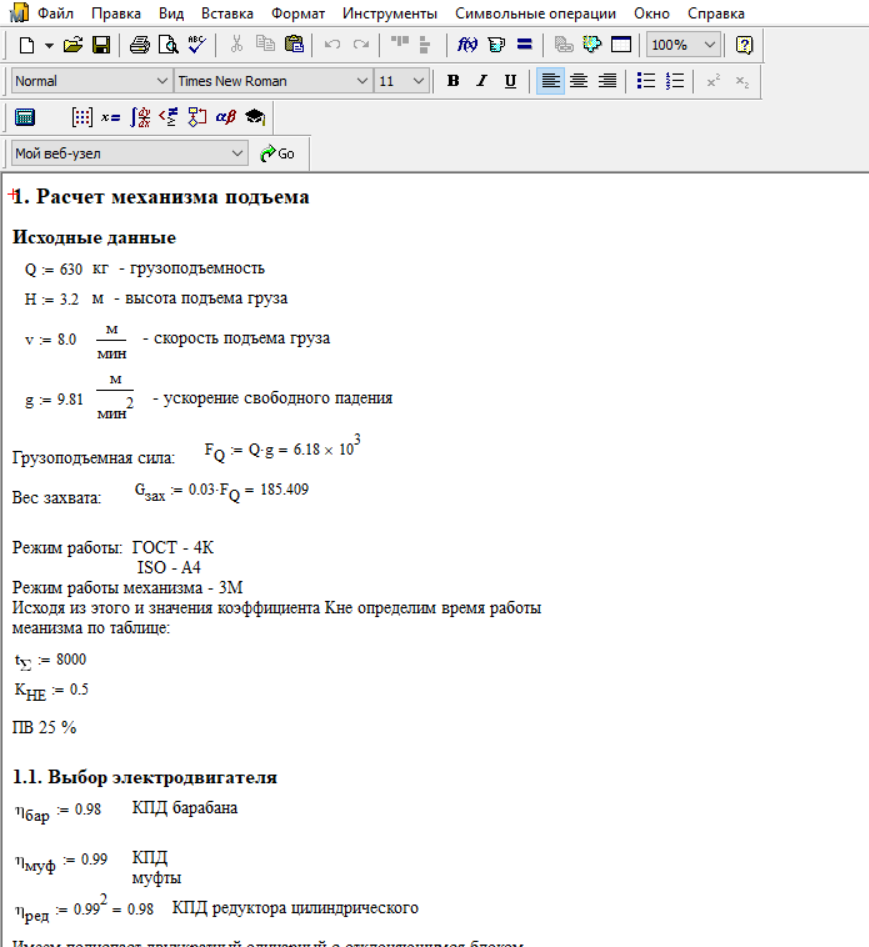
Task: Open Boolean toolbar icon
Action: click(168, 117)
